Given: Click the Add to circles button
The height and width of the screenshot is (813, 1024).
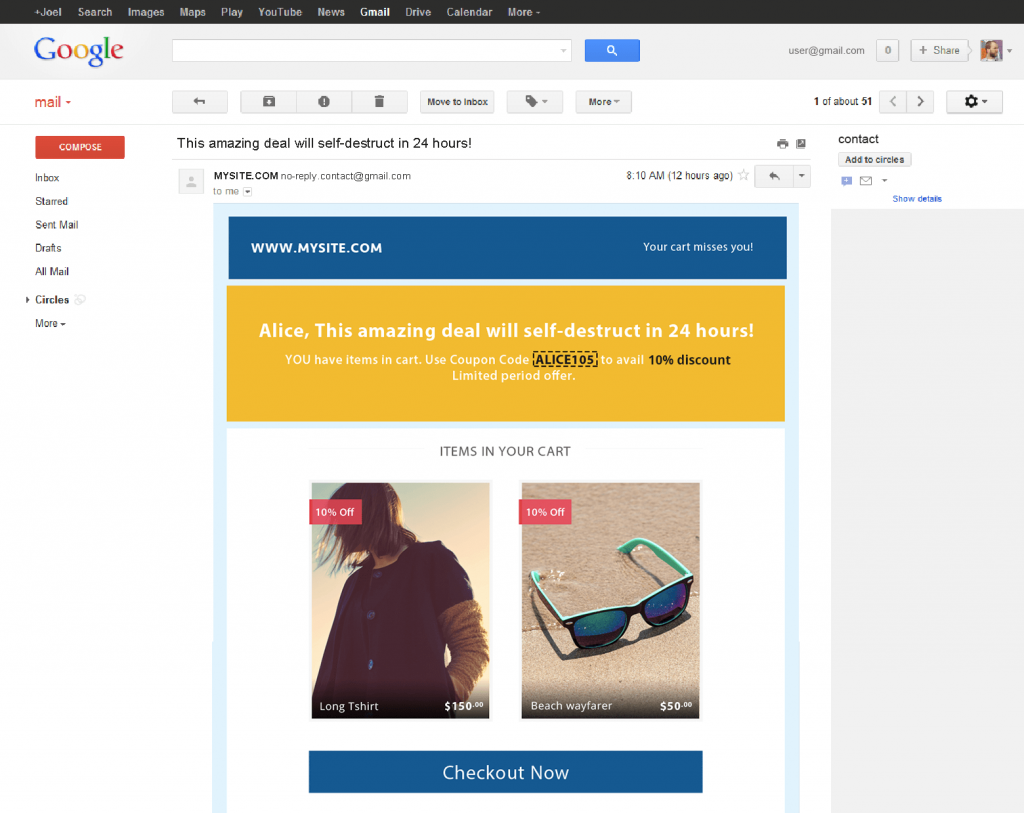Looking at the screenshot, I should pos(874,158).
